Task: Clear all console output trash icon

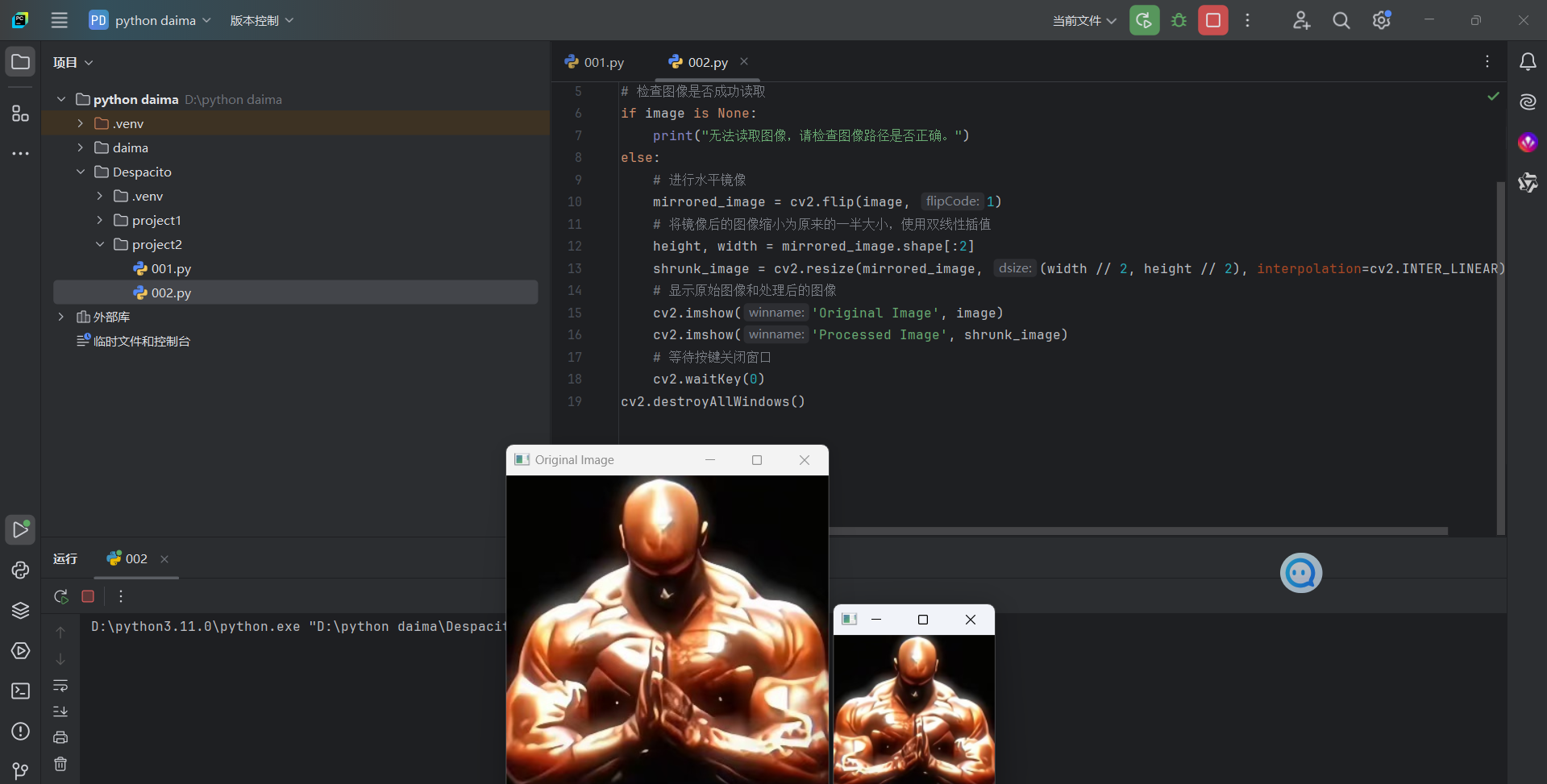Action: click(x=60, y=764)
